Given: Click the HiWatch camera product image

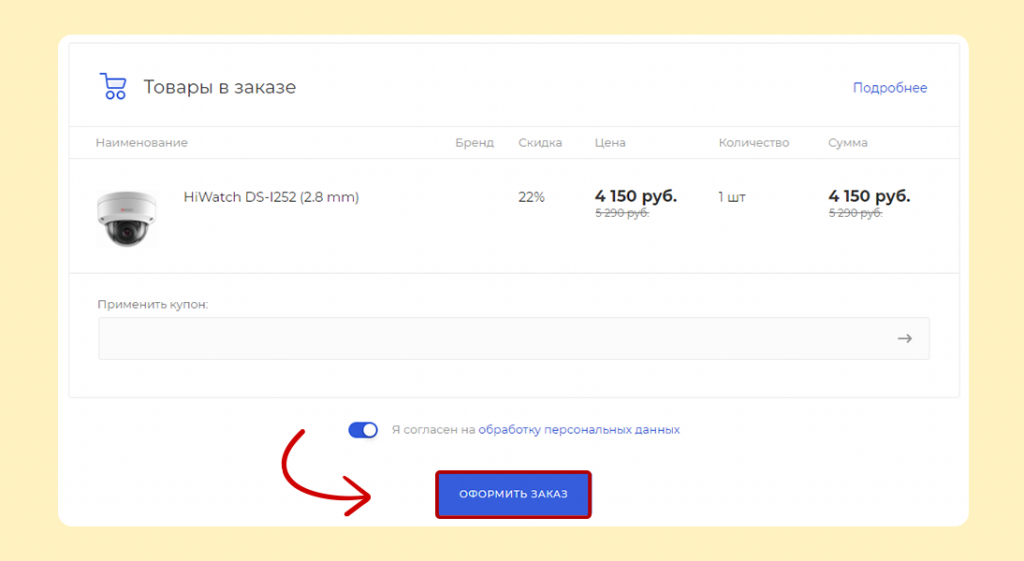Looking at the screenshot, I should point(126,218).
